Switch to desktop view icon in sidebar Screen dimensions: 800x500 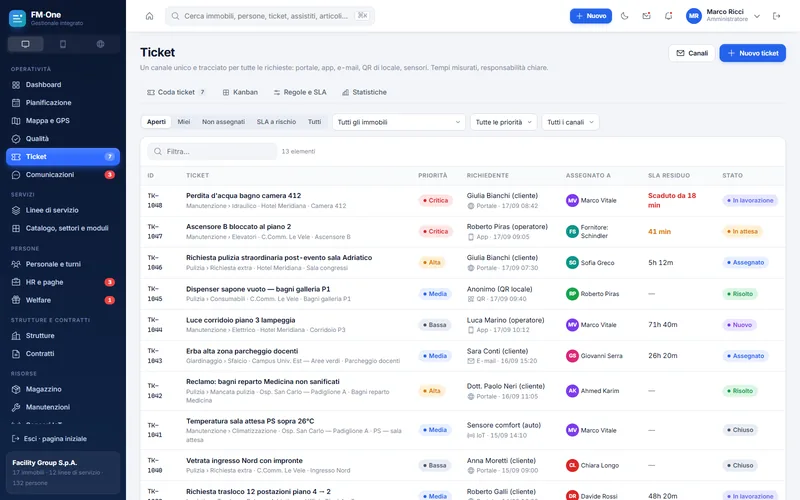point(26,44)
